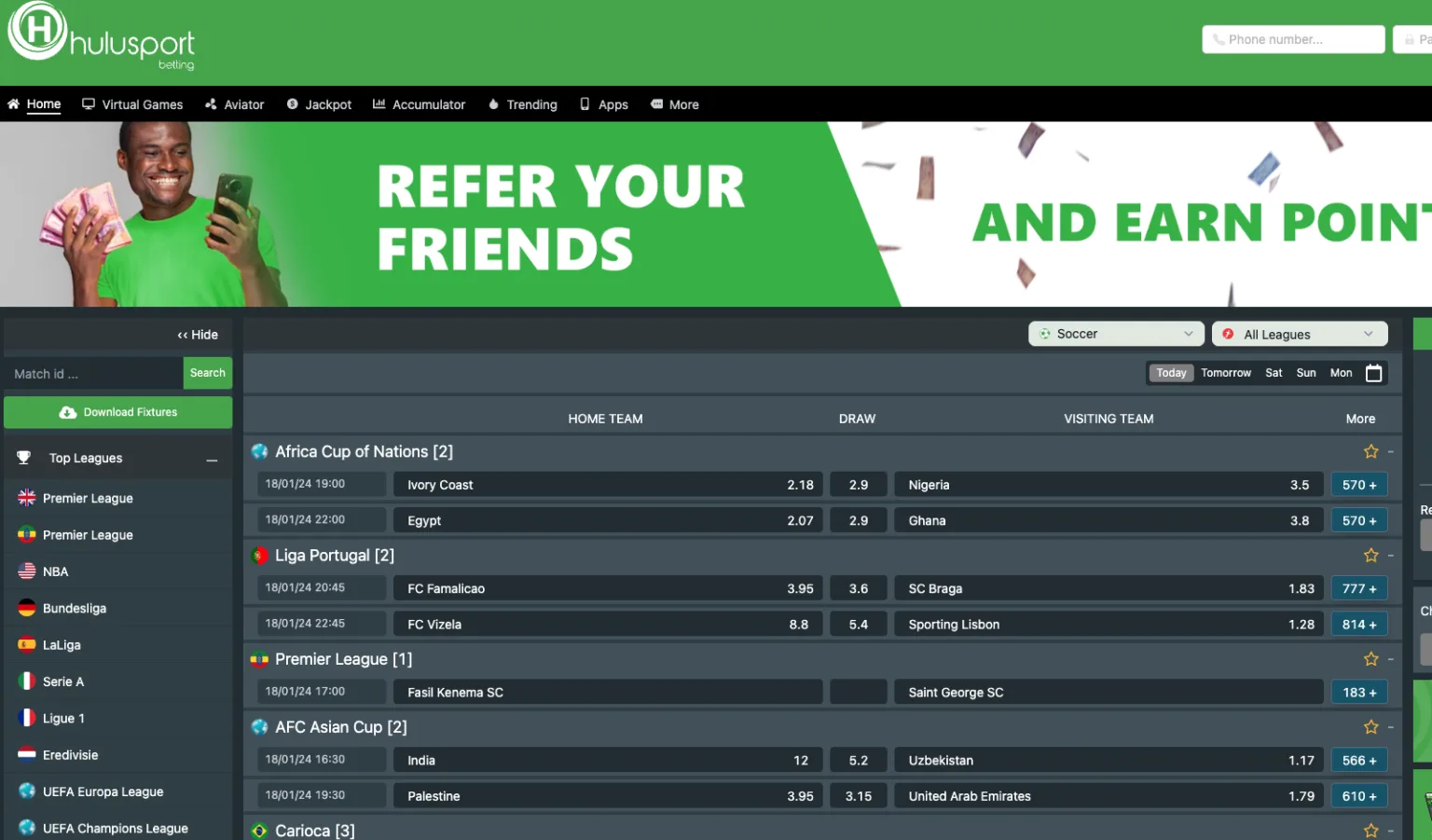Click the Spanish flag LaLiga icon

(x=27, y=644)
